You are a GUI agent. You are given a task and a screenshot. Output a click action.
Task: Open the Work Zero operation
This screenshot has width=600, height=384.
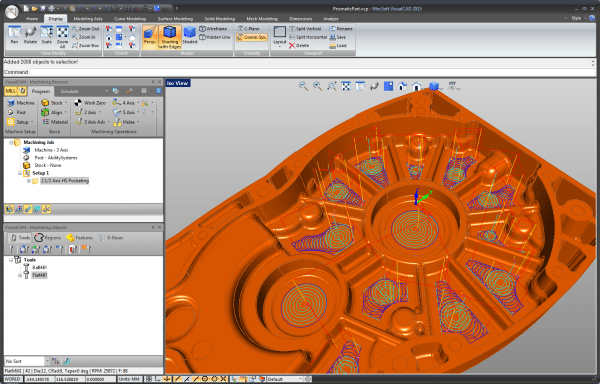(90, 103)
